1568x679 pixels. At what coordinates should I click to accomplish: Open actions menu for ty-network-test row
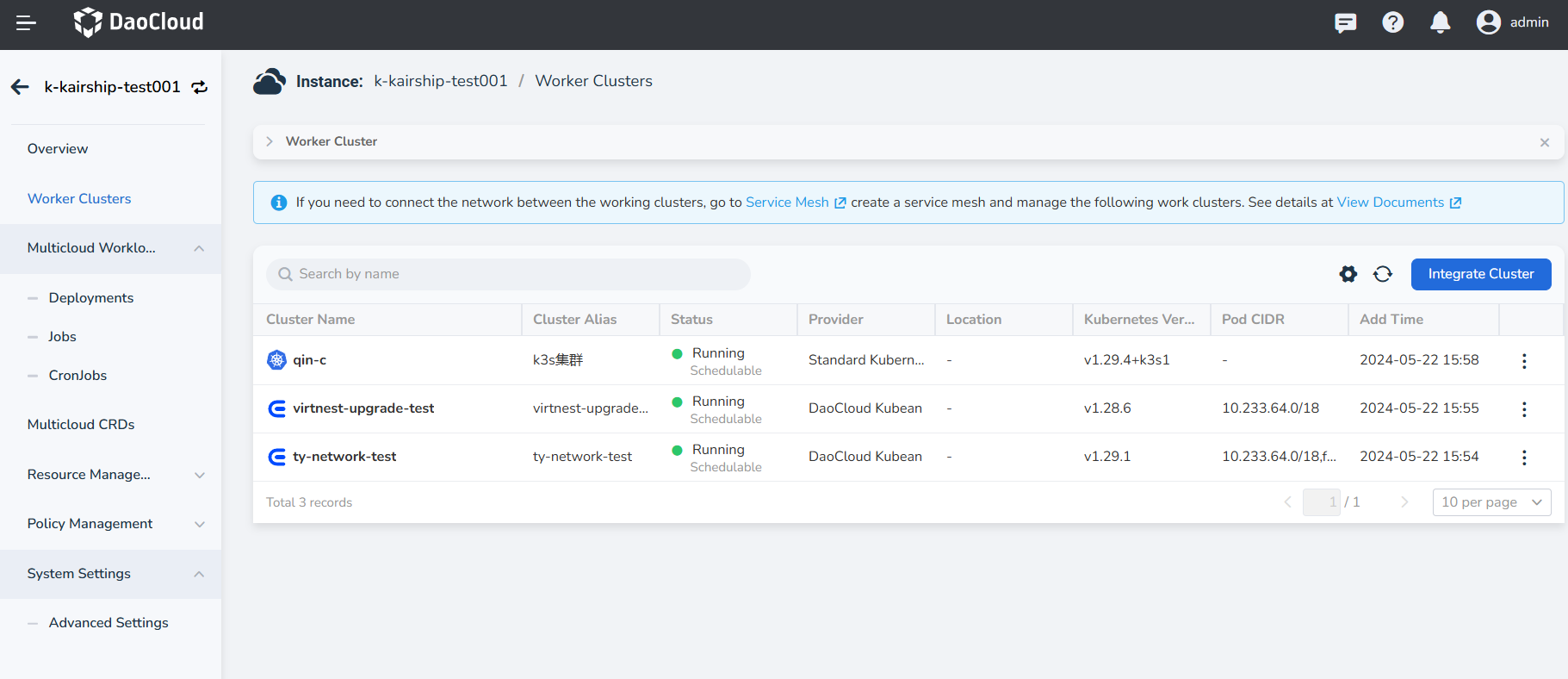pos(1523,458)
